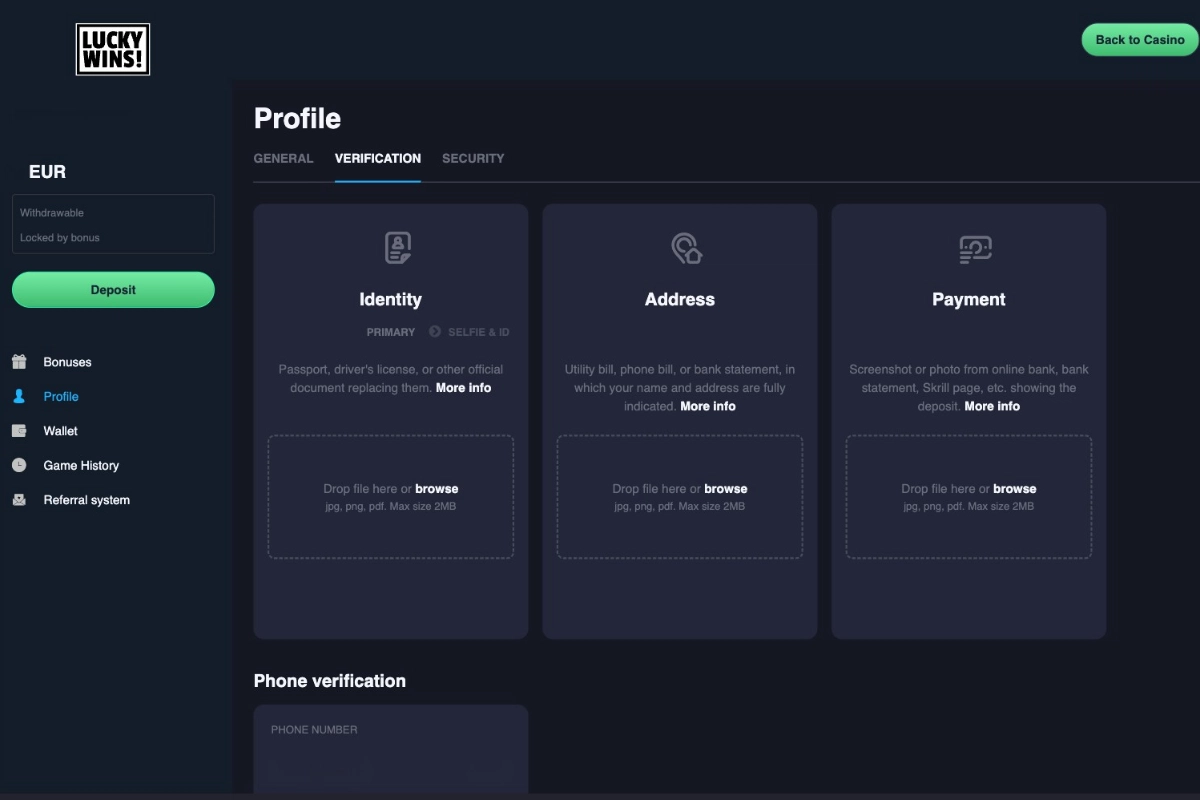Click the Address file drop zone
The image size is (1200, 800).
680,497
